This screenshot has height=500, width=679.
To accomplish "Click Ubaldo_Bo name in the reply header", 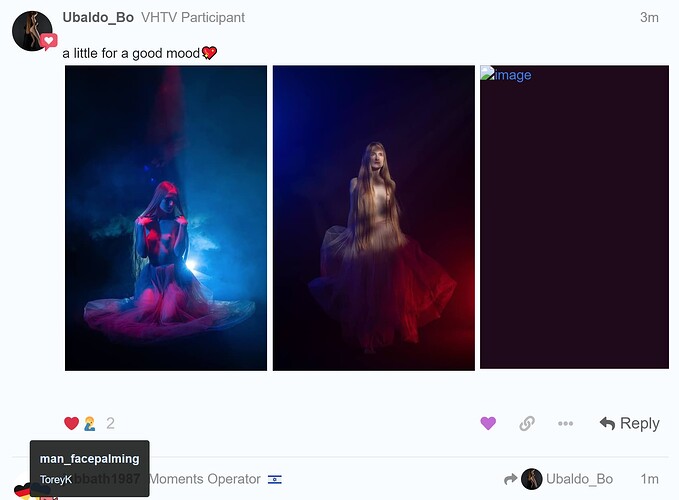I will [579, 479].
